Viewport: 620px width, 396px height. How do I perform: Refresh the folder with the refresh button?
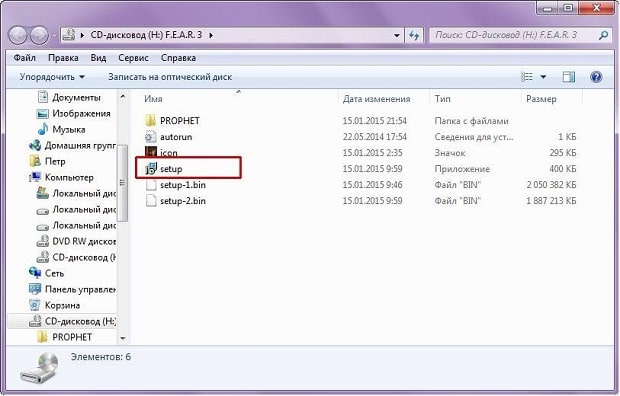coord(414,35)
